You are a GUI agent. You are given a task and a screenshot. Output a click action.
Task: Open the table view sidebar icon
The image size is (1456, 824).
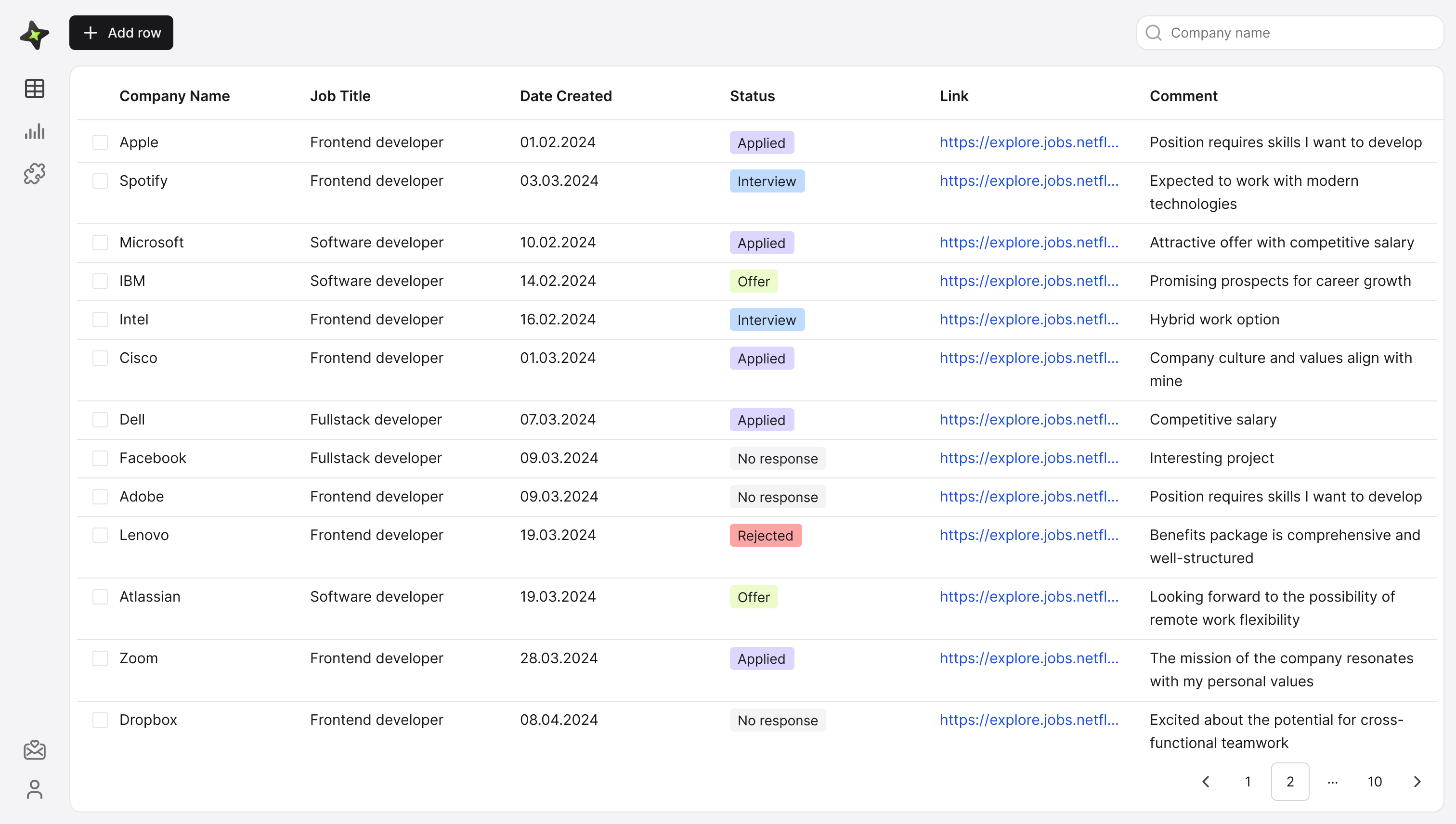point(35,88)
